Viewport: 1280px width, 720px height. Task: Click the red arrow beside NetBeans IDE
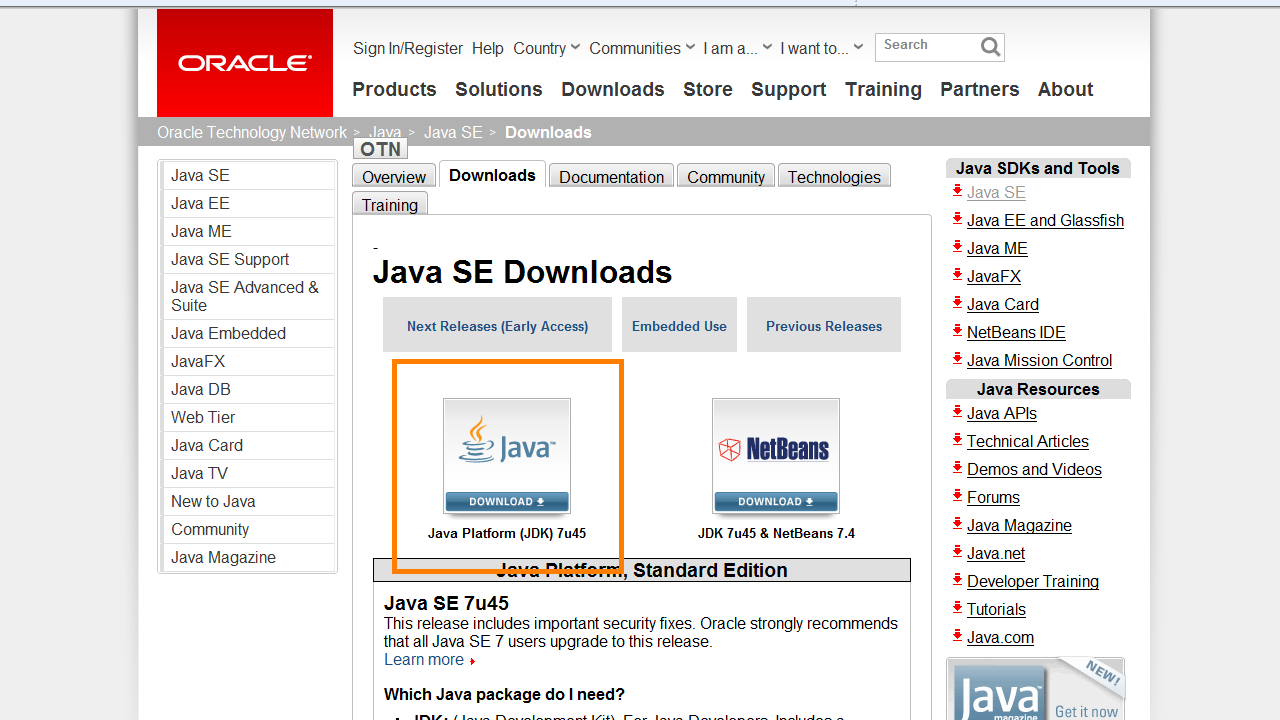(958, 331)
